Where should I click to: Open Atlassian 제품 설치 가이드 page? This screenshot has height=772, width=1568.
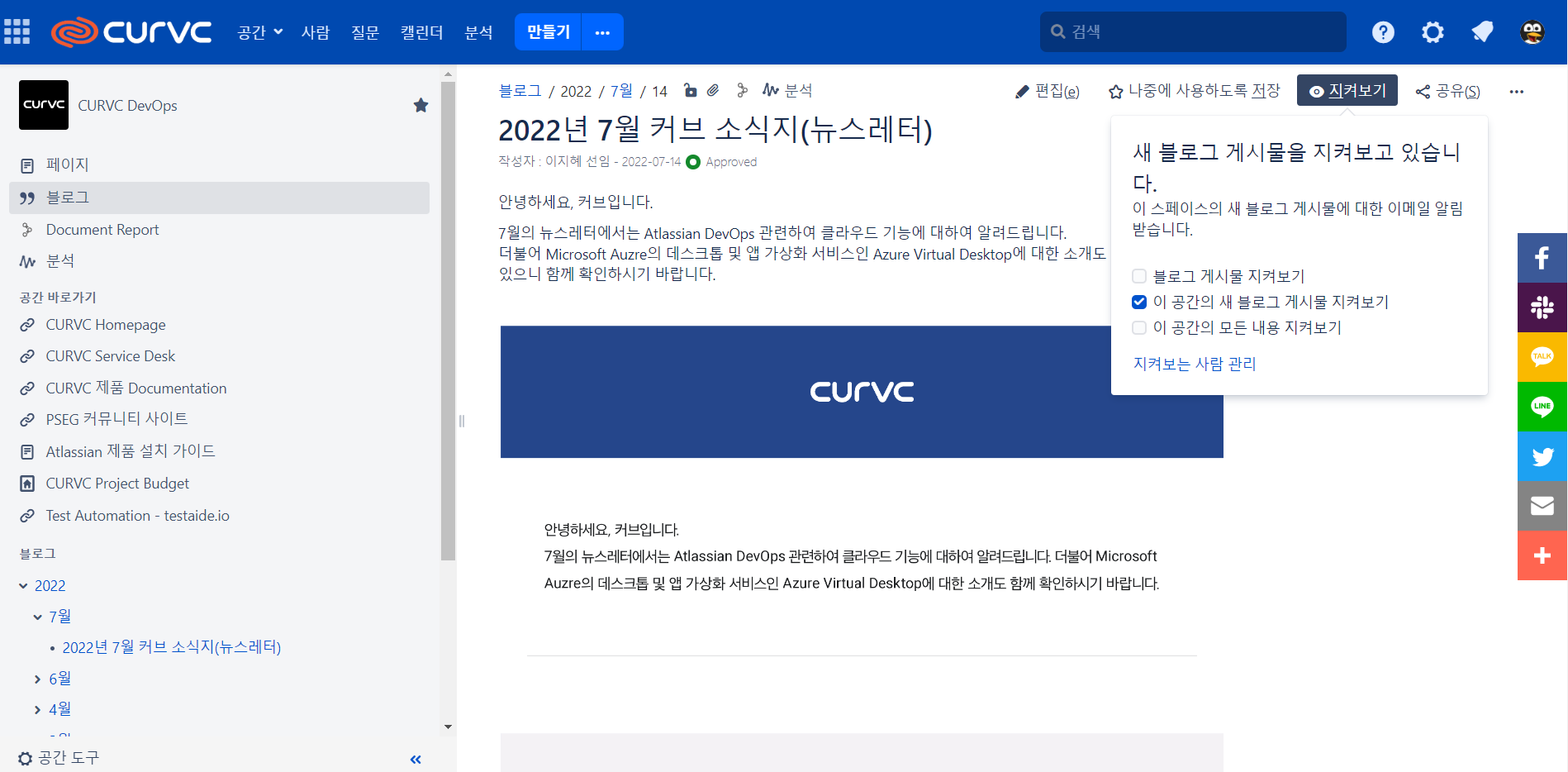[131, 451]
